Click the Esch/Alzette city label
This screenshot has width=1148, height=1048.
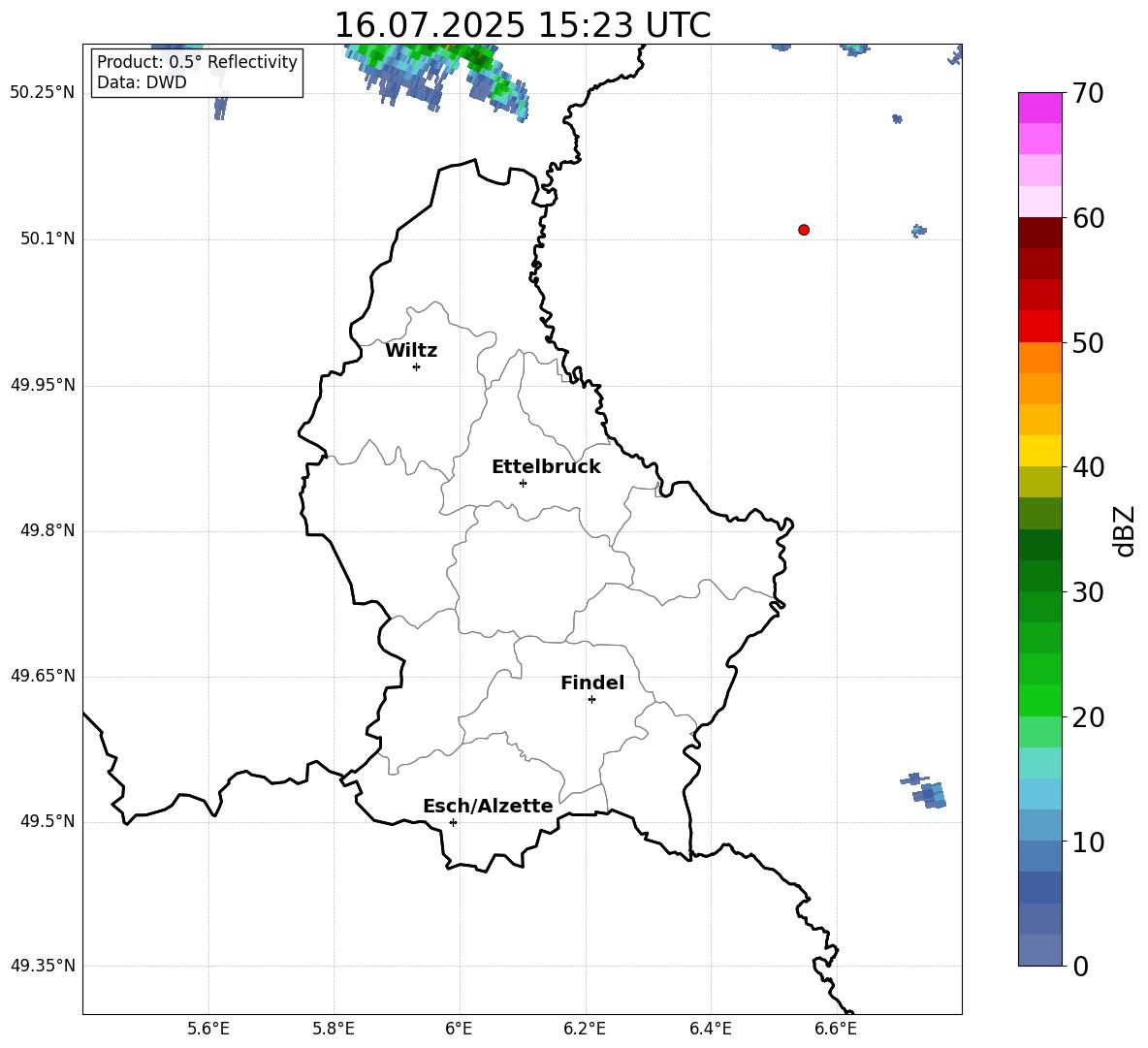pos(488,806)
